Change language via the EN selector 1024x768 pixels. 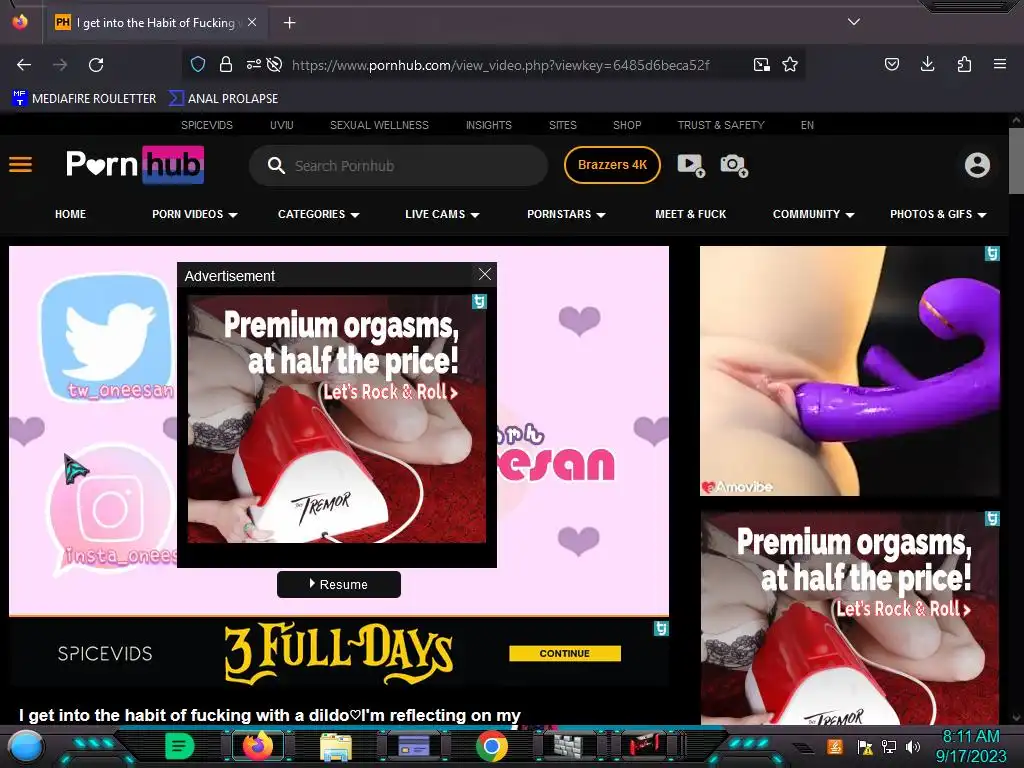point(807,125)
